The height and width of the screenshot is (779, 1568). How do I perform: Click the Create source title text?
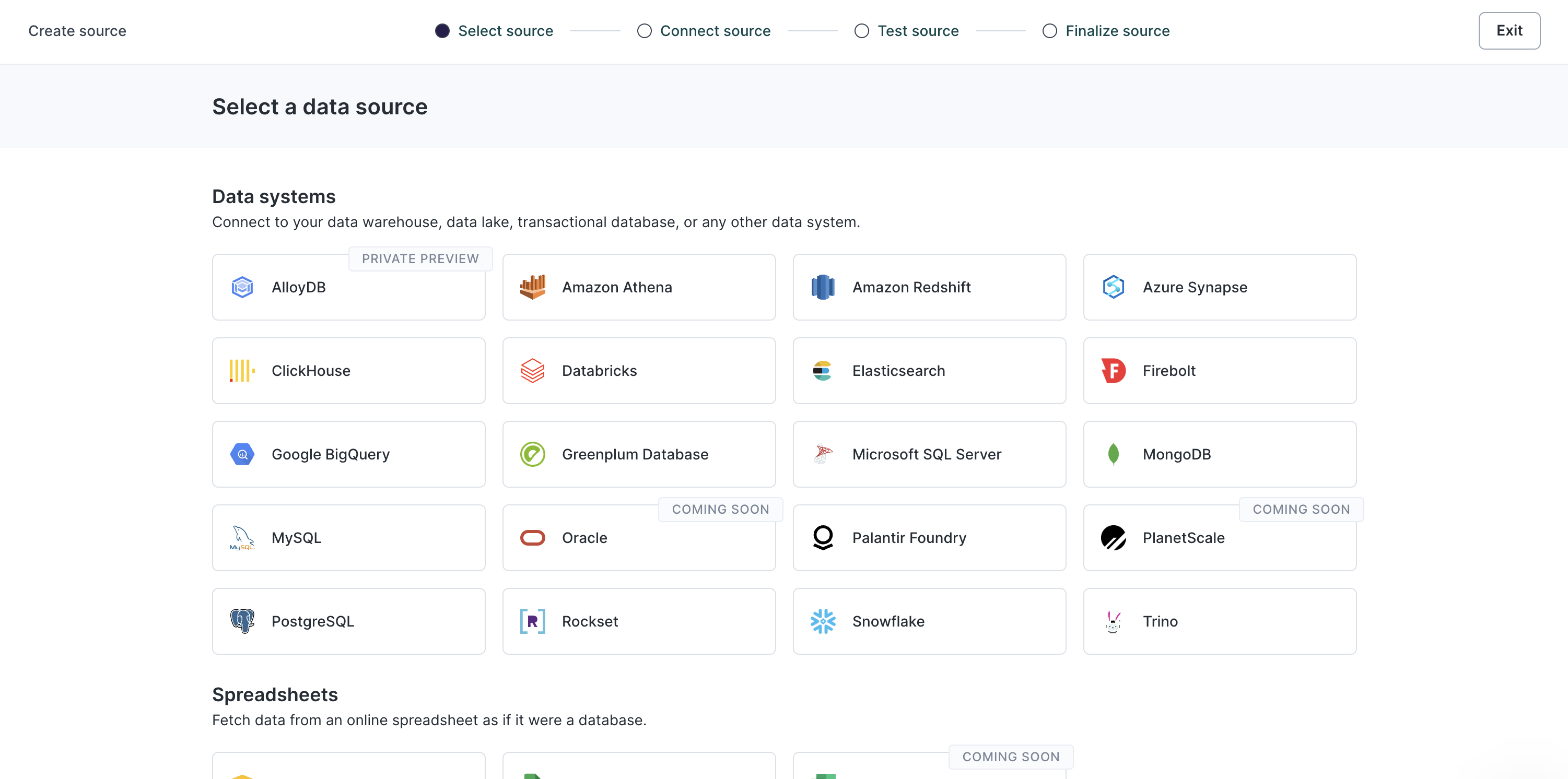coord(77,31)
